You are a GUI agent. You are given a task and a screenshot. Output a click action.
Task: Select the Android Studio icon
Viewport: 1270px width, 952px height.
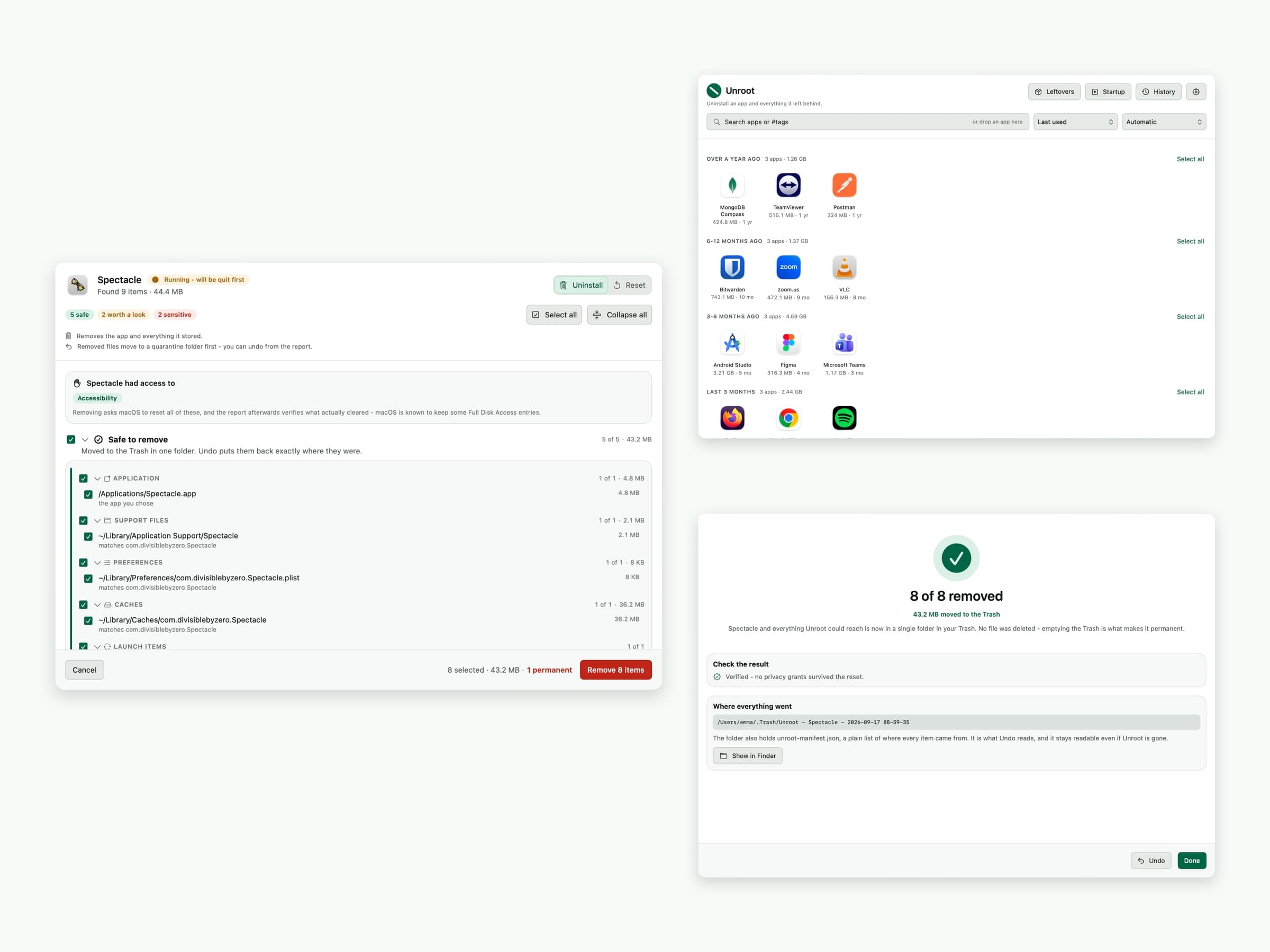[732, 343]
